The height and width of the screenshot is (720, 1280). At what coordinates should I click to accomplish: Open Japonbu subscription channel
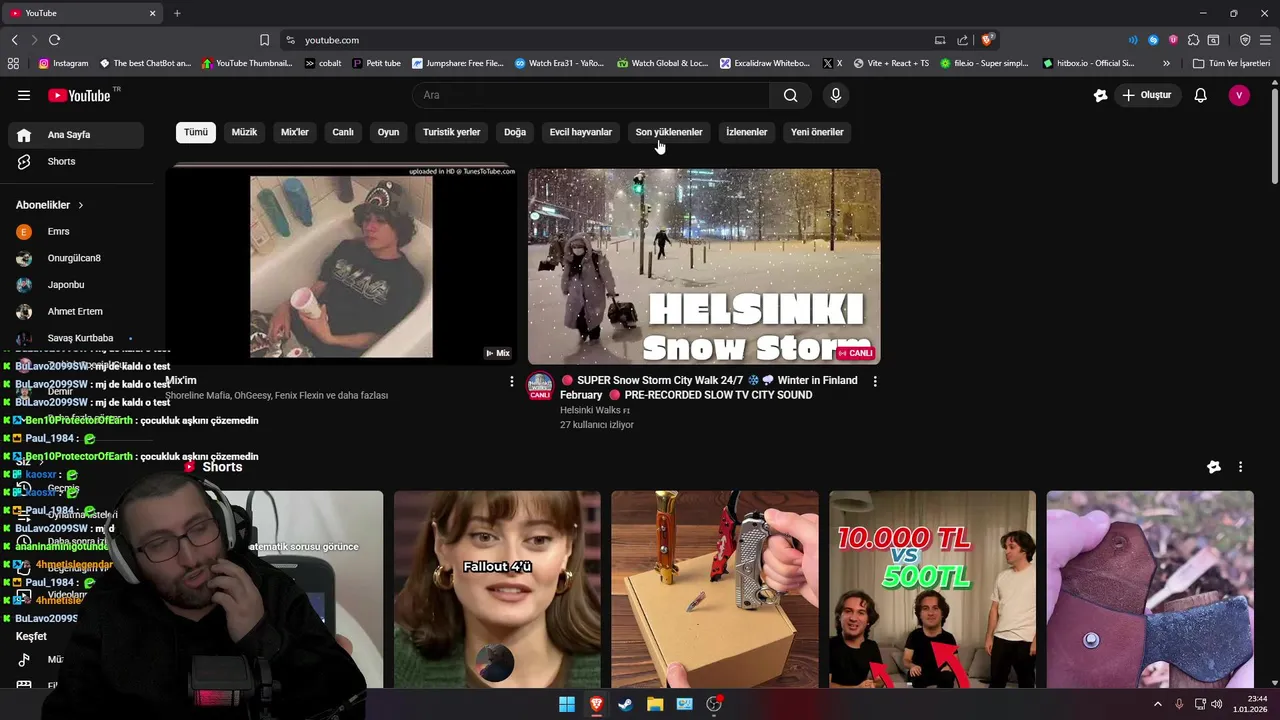[76, 285]
